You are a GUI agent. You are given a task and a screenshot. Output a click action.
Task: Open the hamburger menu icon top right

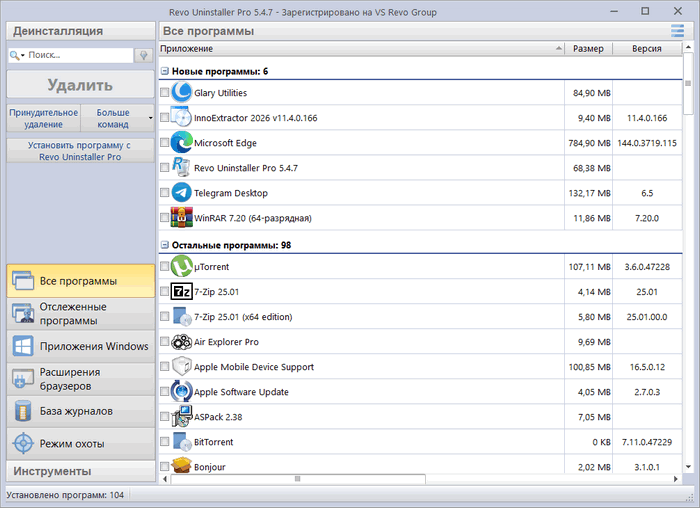pyautogui.click(x=678, y=31)
